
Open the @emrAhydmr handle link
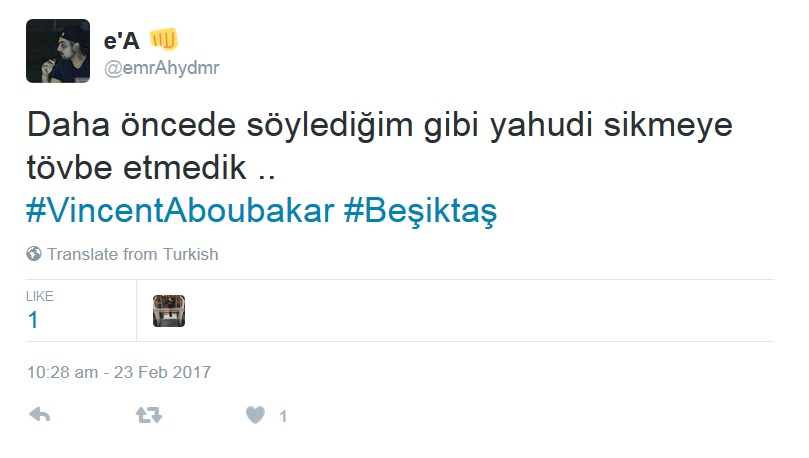tap(161, 68)
